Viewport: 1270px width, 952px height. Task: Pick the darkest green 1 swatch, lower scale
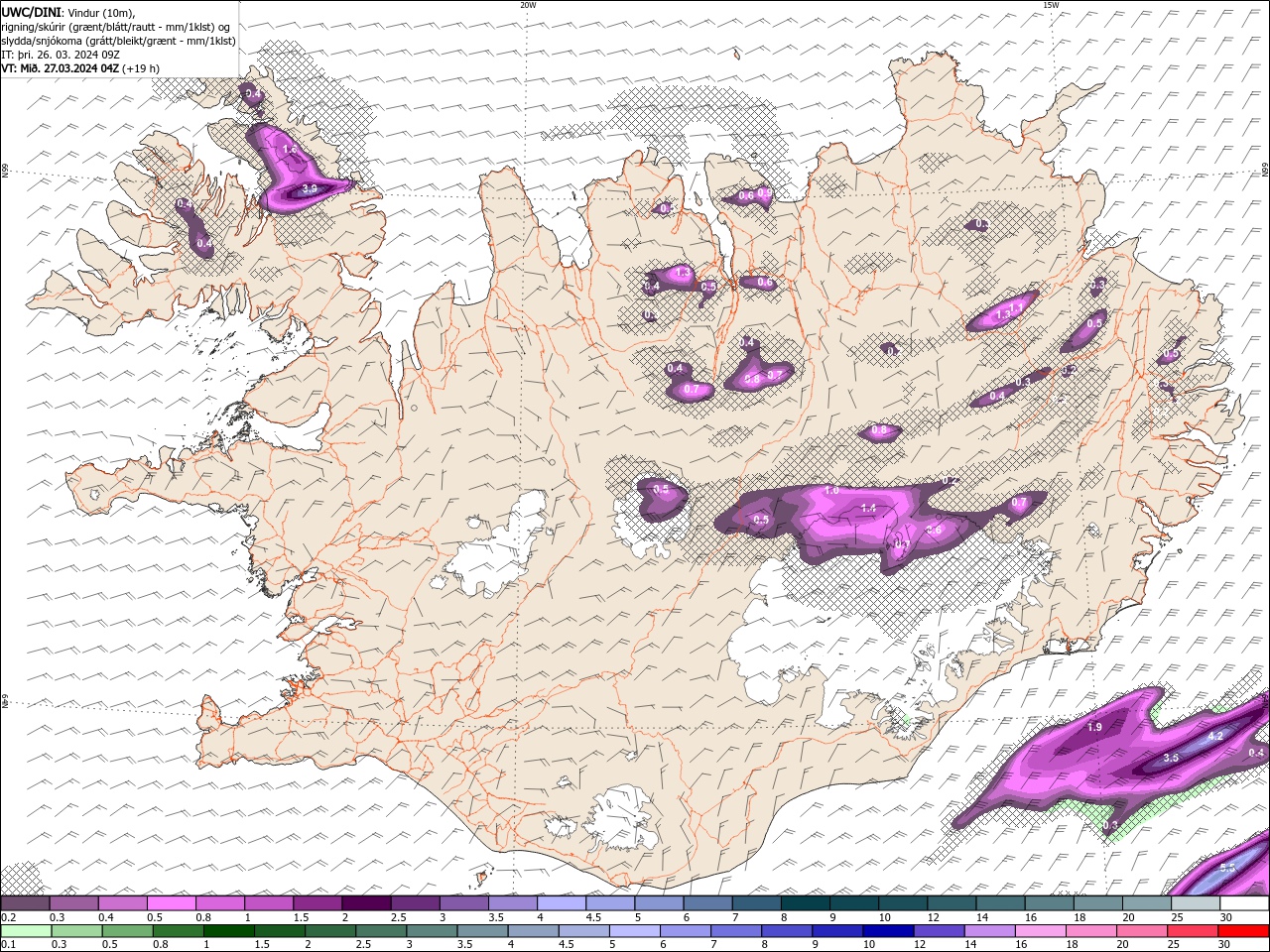(x=228, y=931)
